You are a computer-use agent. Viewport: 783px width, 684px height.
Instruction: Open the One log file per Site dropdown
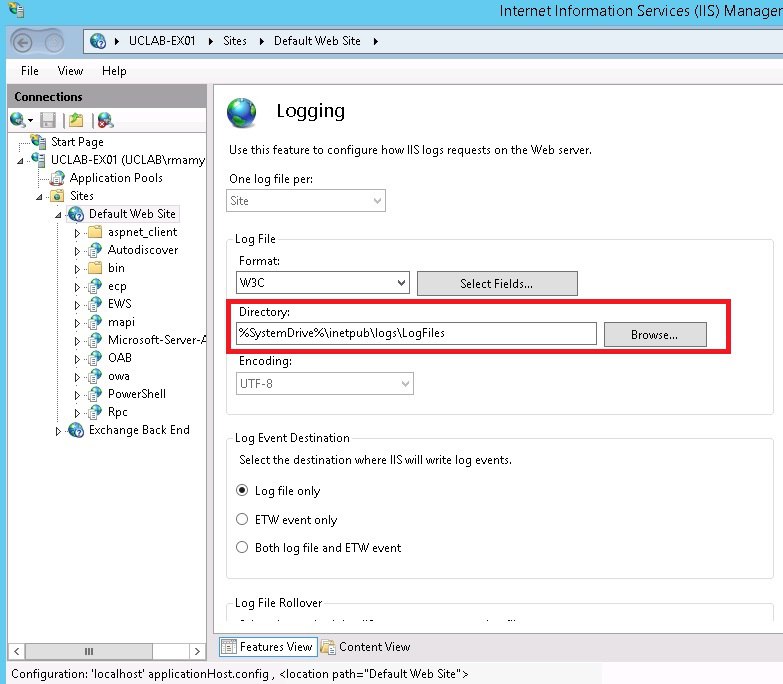point(306,201)
